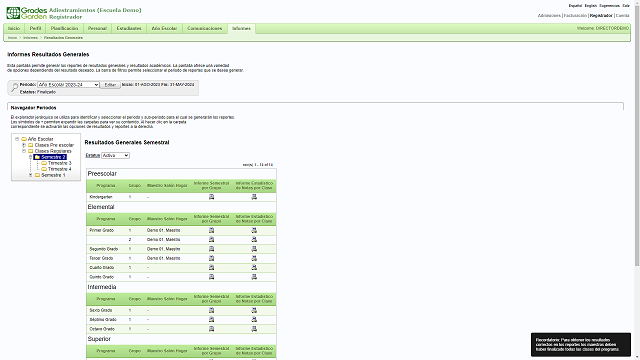
Task: Collapse the Clases Regulares node
Action: pos(24,151)
